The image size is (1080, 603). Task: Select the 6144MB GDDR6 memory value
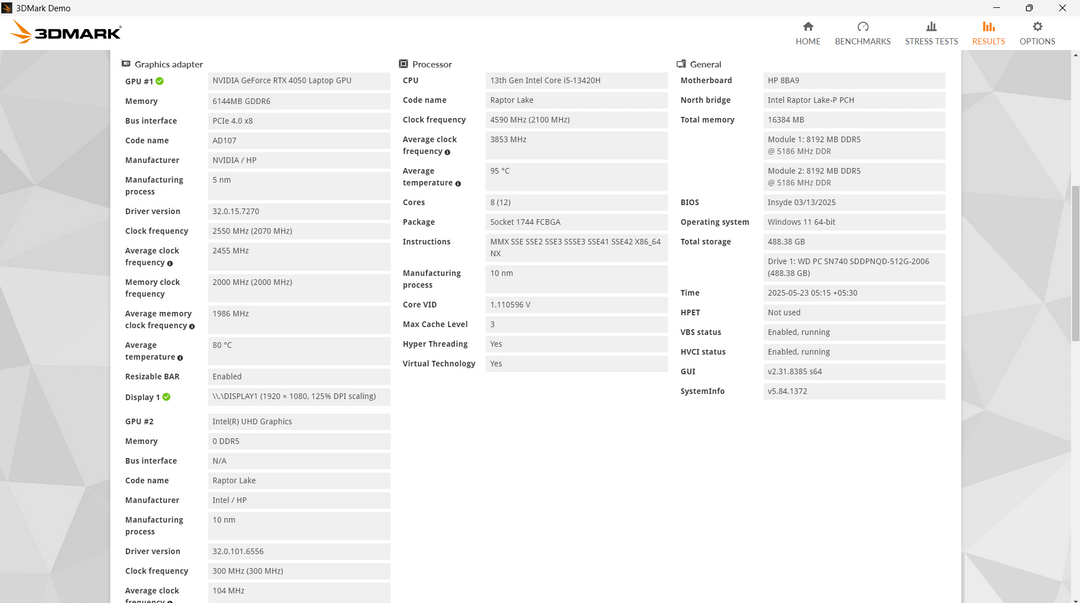pyautogui.click(x=299, y=101)
